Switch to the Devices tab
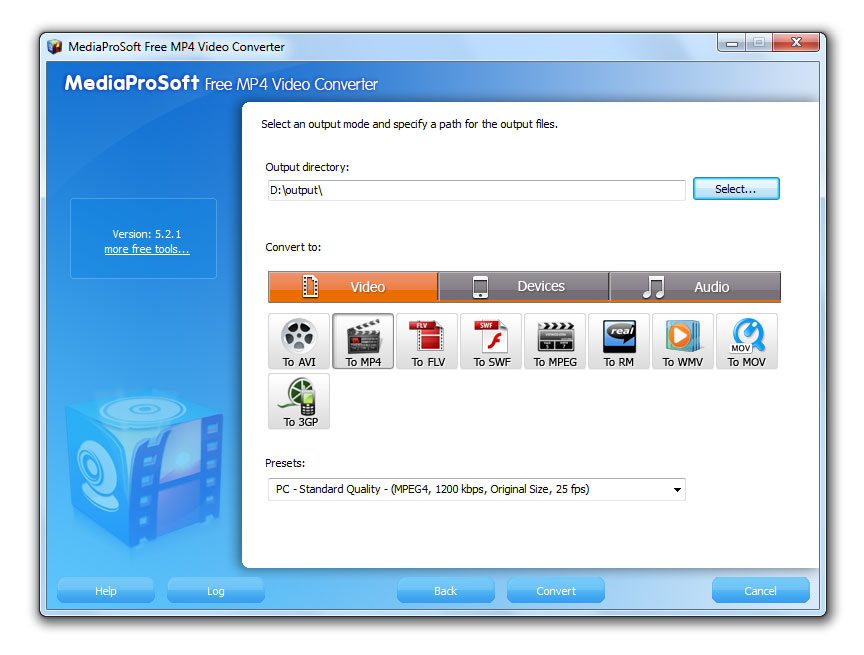 524,286
